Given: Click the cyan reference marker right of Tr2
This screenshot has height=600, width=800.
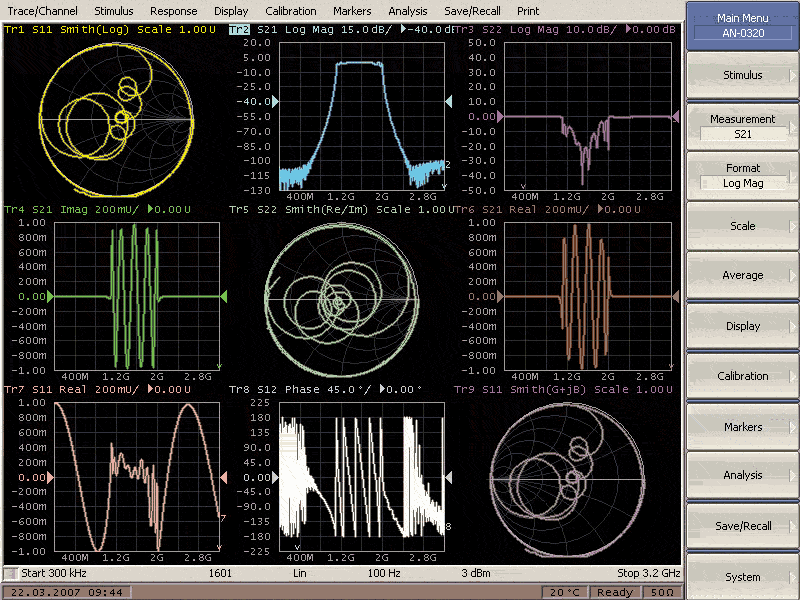Looking at the screenshot, I should click(449, 102).
